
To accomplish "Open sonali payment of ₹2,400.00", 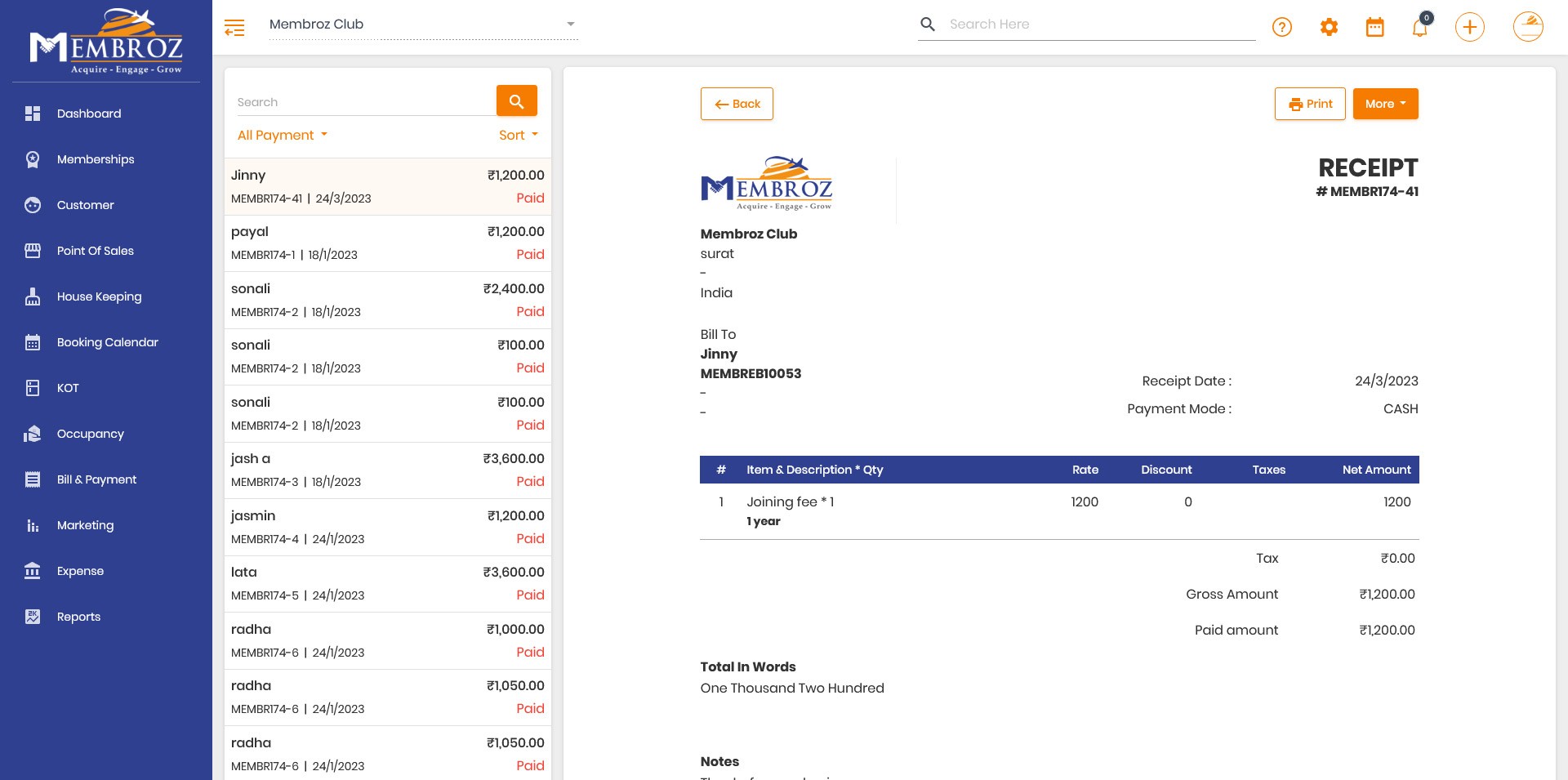I will click(388, 300).
